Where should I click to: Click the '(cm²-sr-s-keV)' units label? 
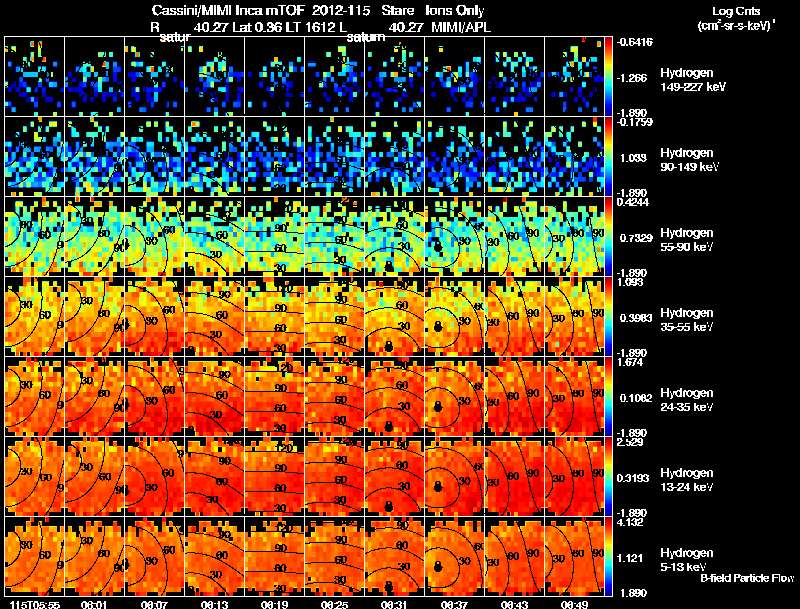click(736, 25)
